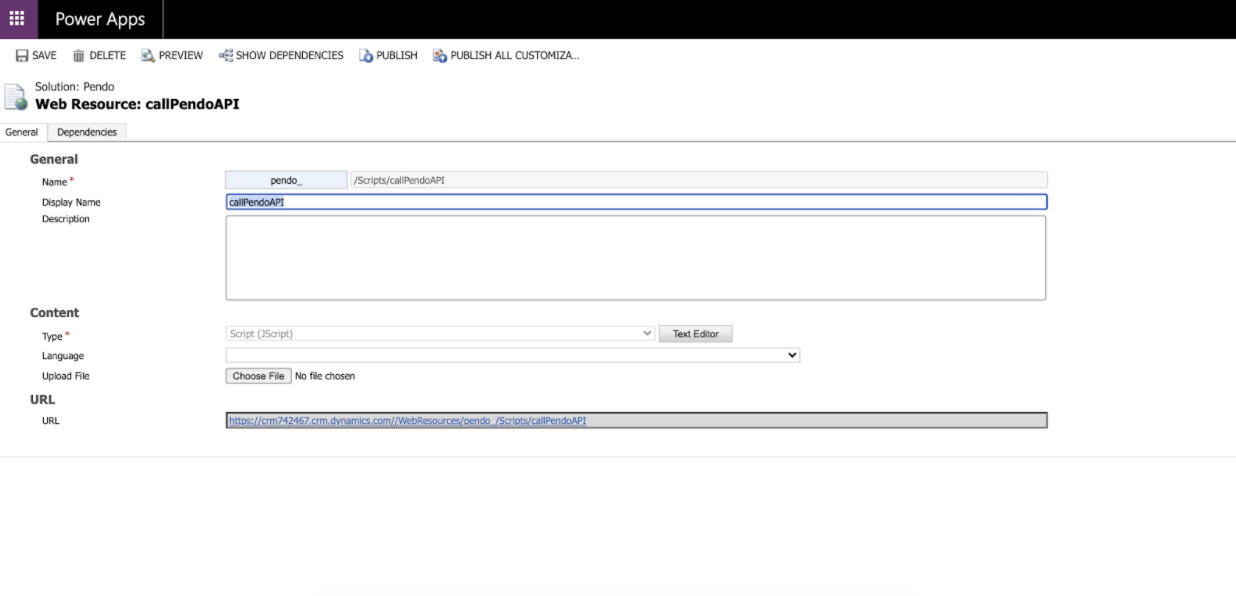Click the DELETE label in toolbar

pyautogui.click(x=108, y=56)
